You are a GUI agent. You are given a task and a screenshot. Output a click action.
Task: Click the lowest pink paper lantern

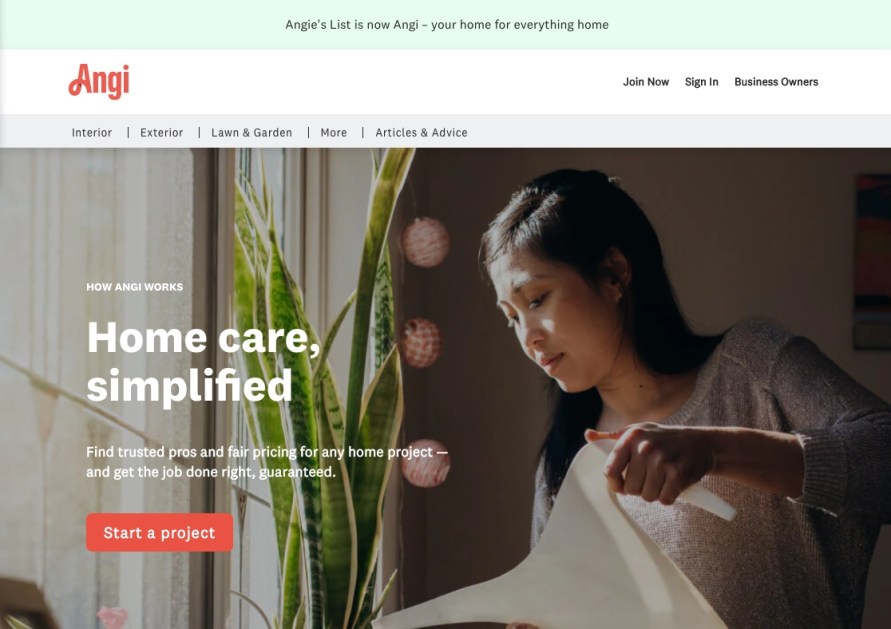pos(425,463)
